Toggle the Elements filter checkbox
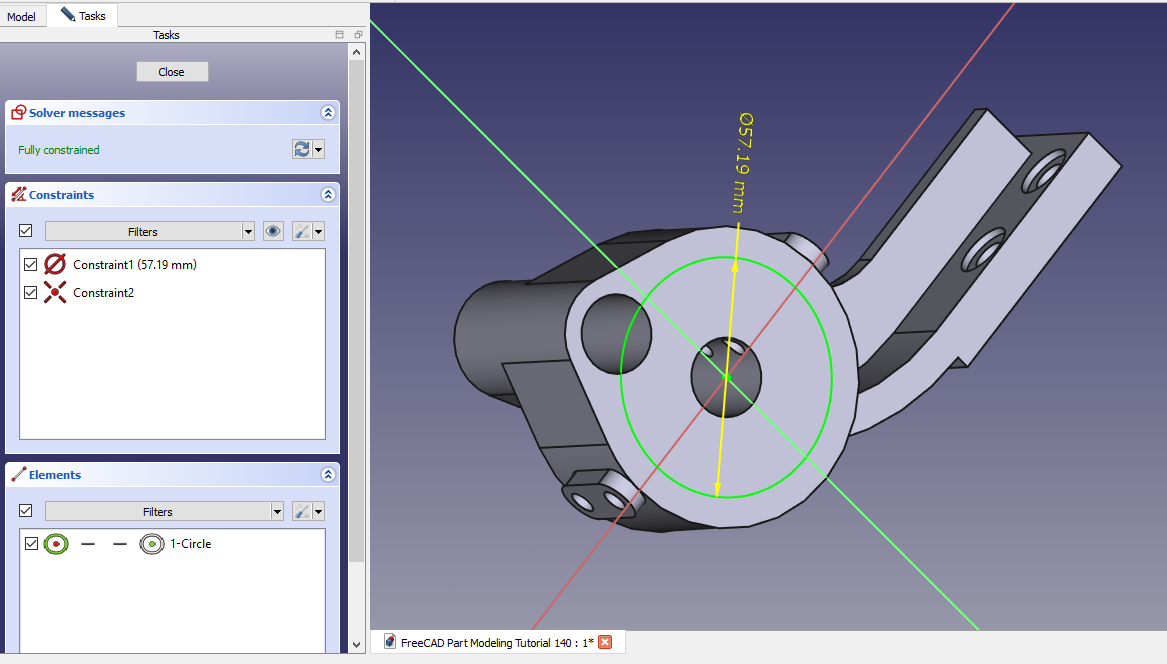1167x664 pixels. tap(26, 511)
